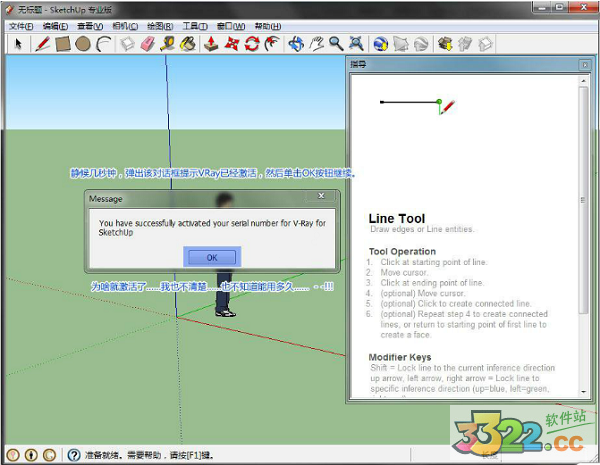The image size is (600, 465).
Task: Open the 查看(V) menu
Action: click(90, 26)
